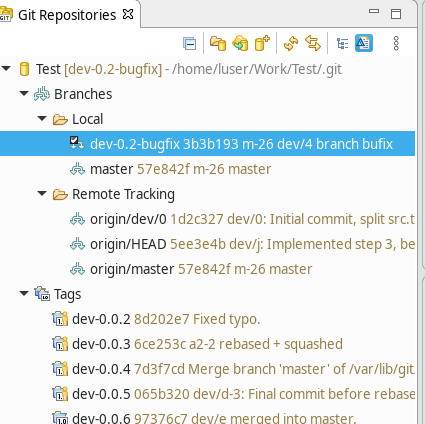This screenshot has height=424, width=425.
Task: Collapse the Remote Tracking folder
Action: tap(42, 194)
